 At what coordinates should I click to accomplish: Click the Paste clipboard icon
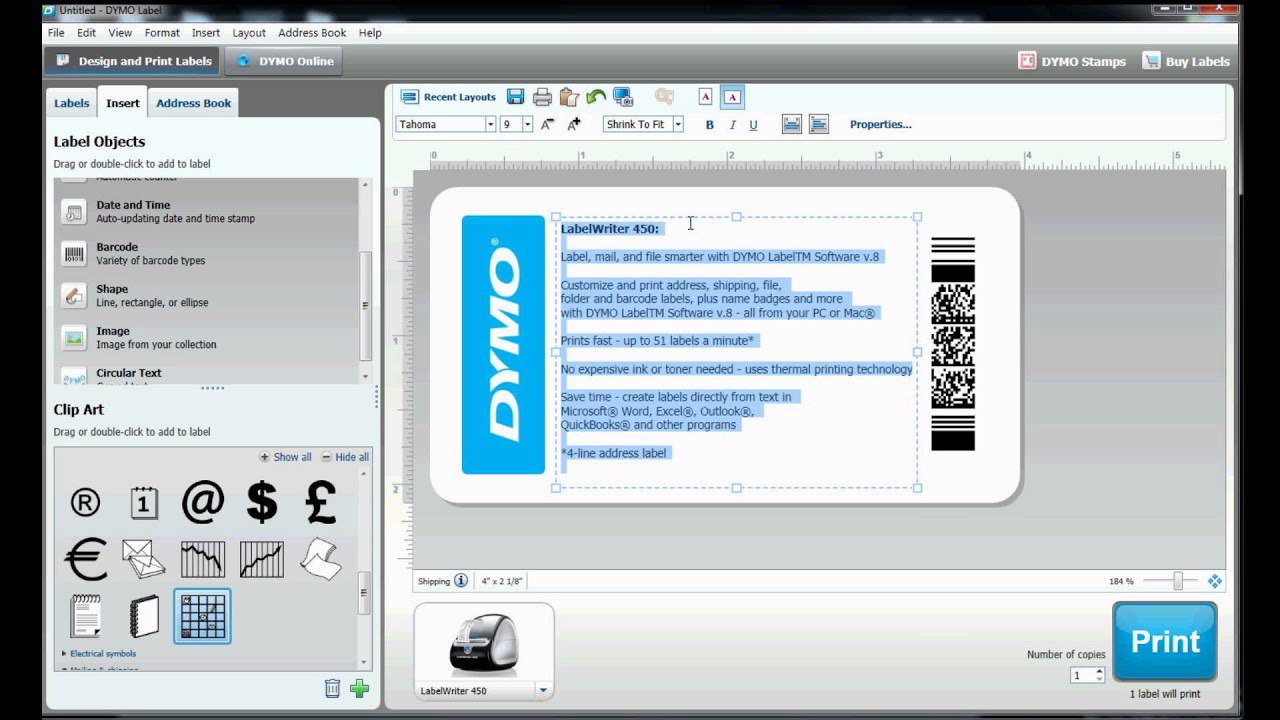pyautogui.click(x=569, y=97)
